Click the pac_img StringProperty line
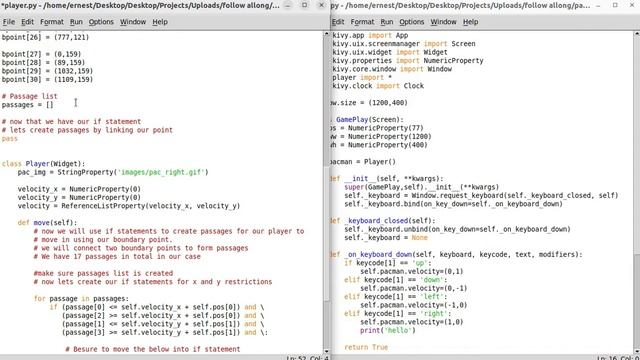 [113, 172]
